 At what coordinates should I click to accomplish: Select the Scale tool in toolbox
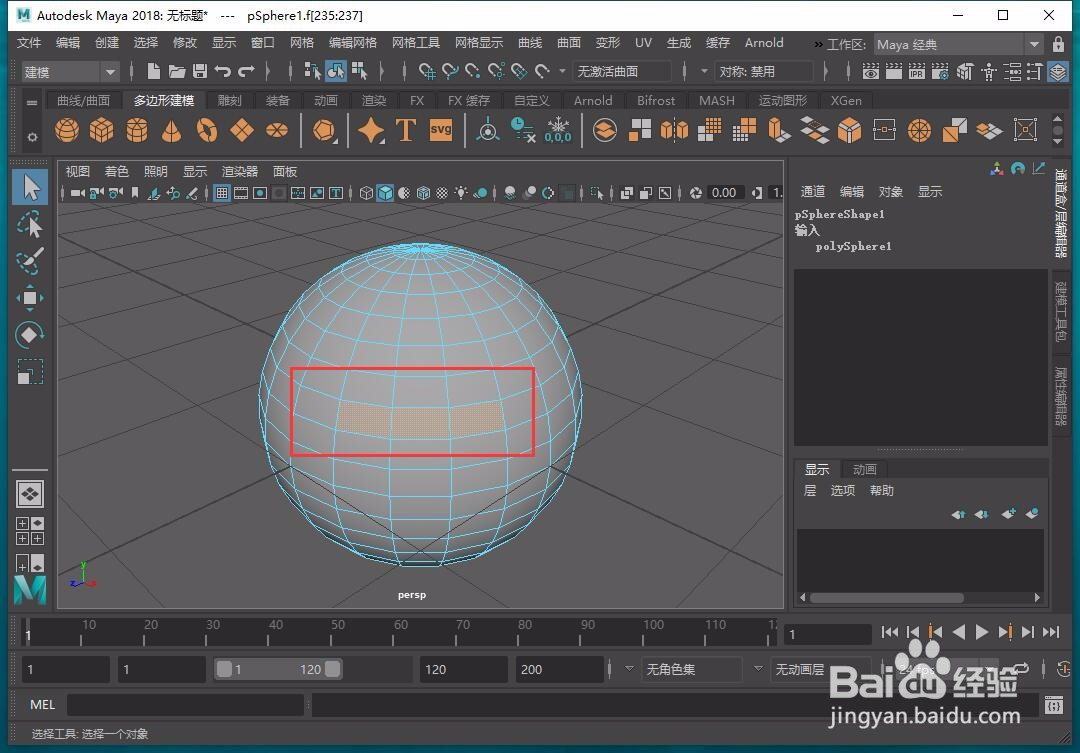pyautogui.click(x=30, y=372)
